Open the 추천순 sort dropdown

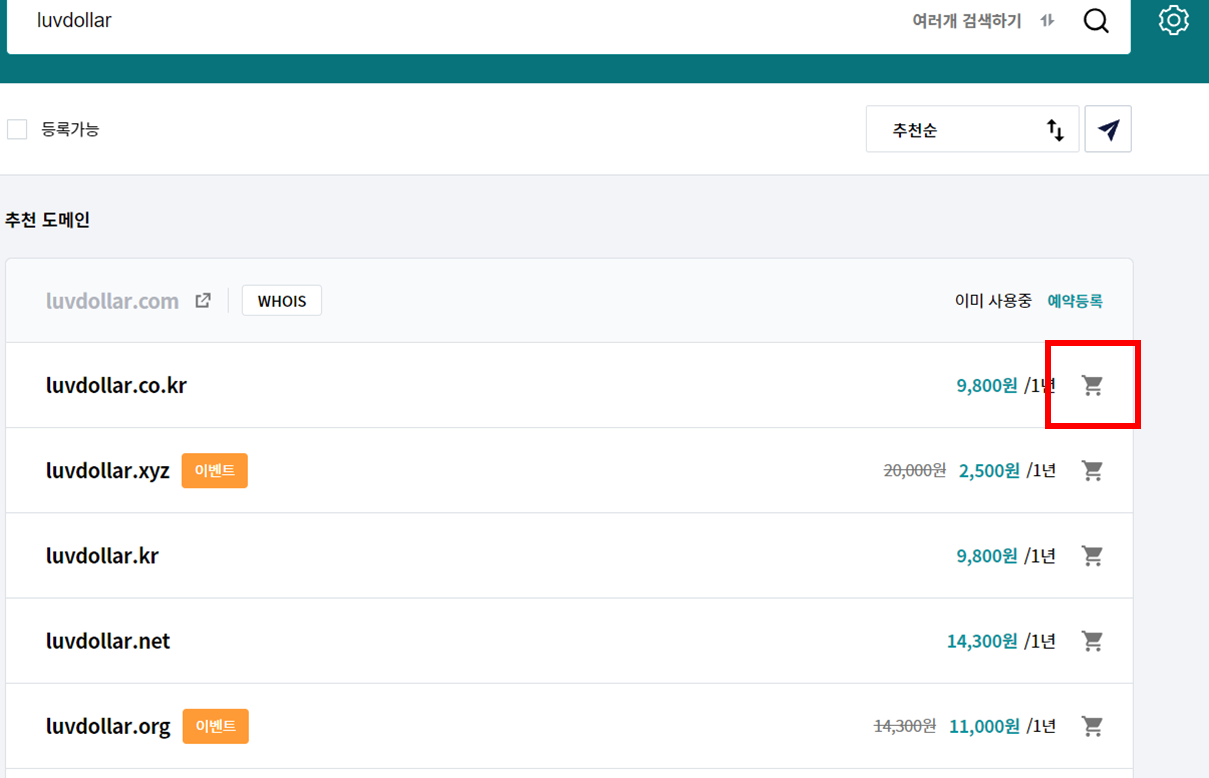point(972,129)
